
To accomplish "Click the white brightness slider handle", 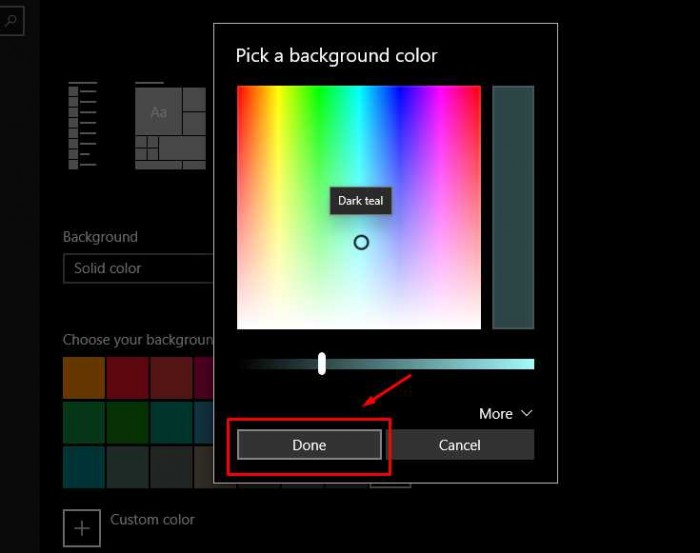I will click(322, 364).
